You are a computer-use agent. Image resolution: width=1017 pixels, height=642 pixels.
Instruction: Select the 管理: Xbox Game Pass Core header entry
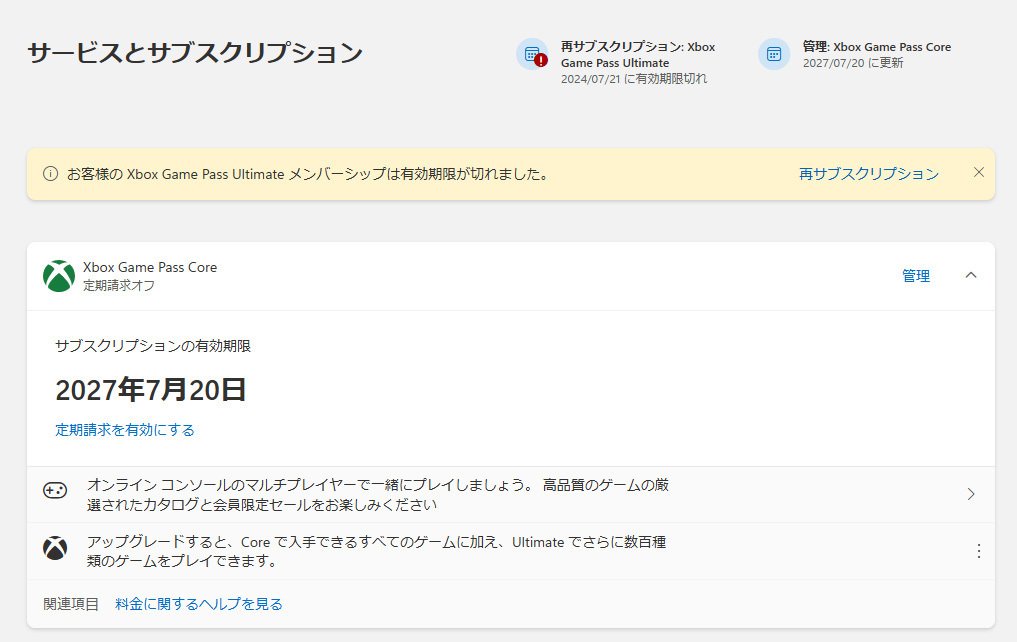click(x=876, y=54)
